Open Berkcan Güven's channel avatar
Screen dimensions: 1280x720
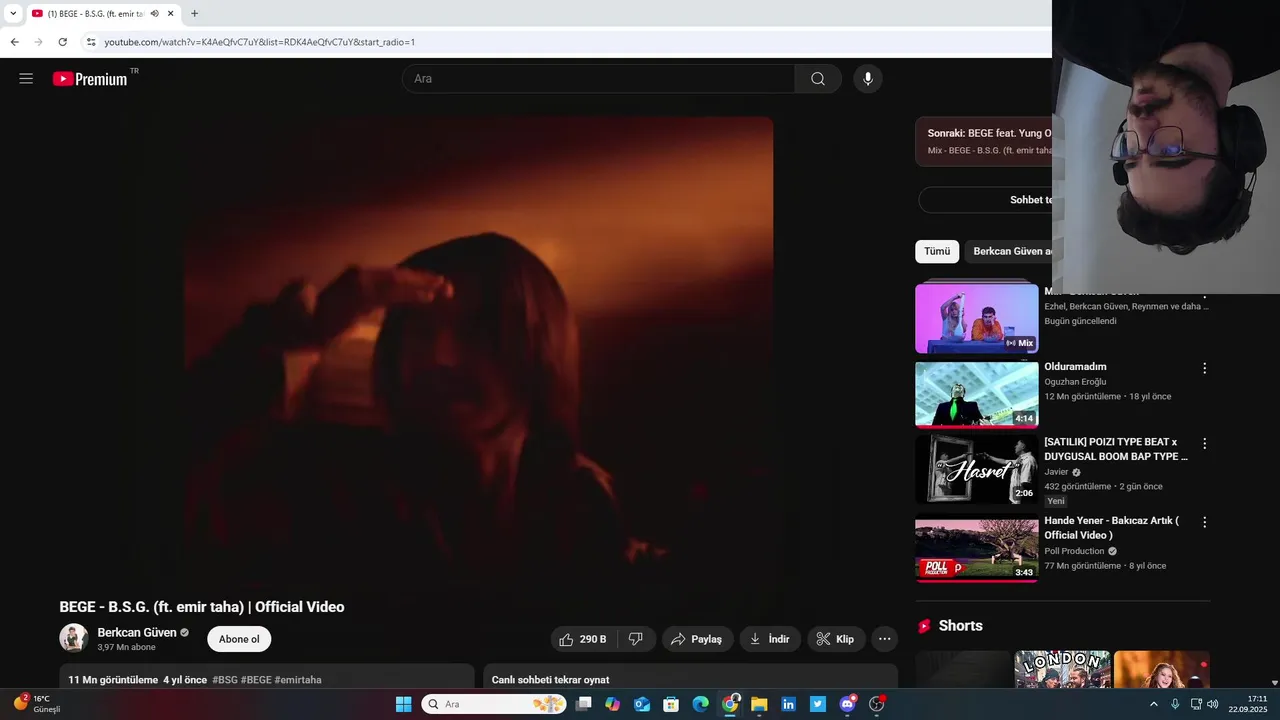tap(74, 638)
